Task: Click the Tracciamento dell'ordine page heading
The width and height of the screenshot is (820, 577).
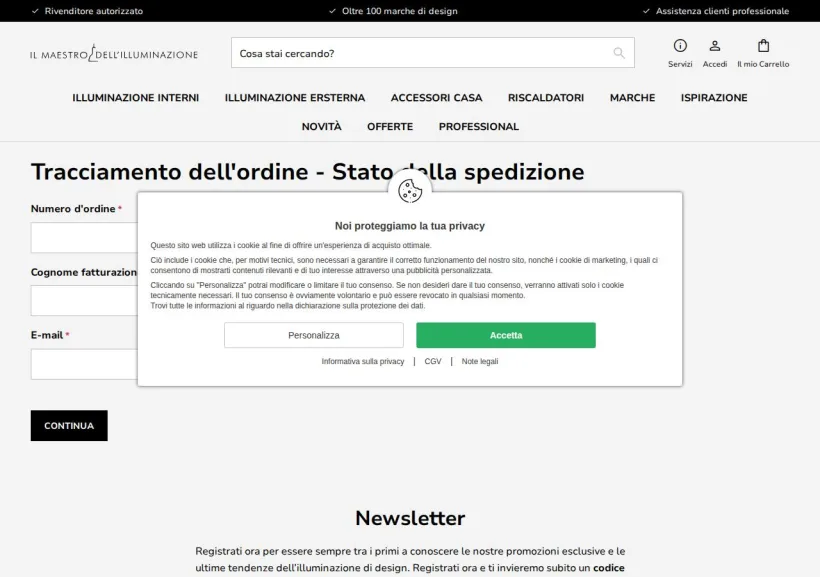Action: pos(308,172)
